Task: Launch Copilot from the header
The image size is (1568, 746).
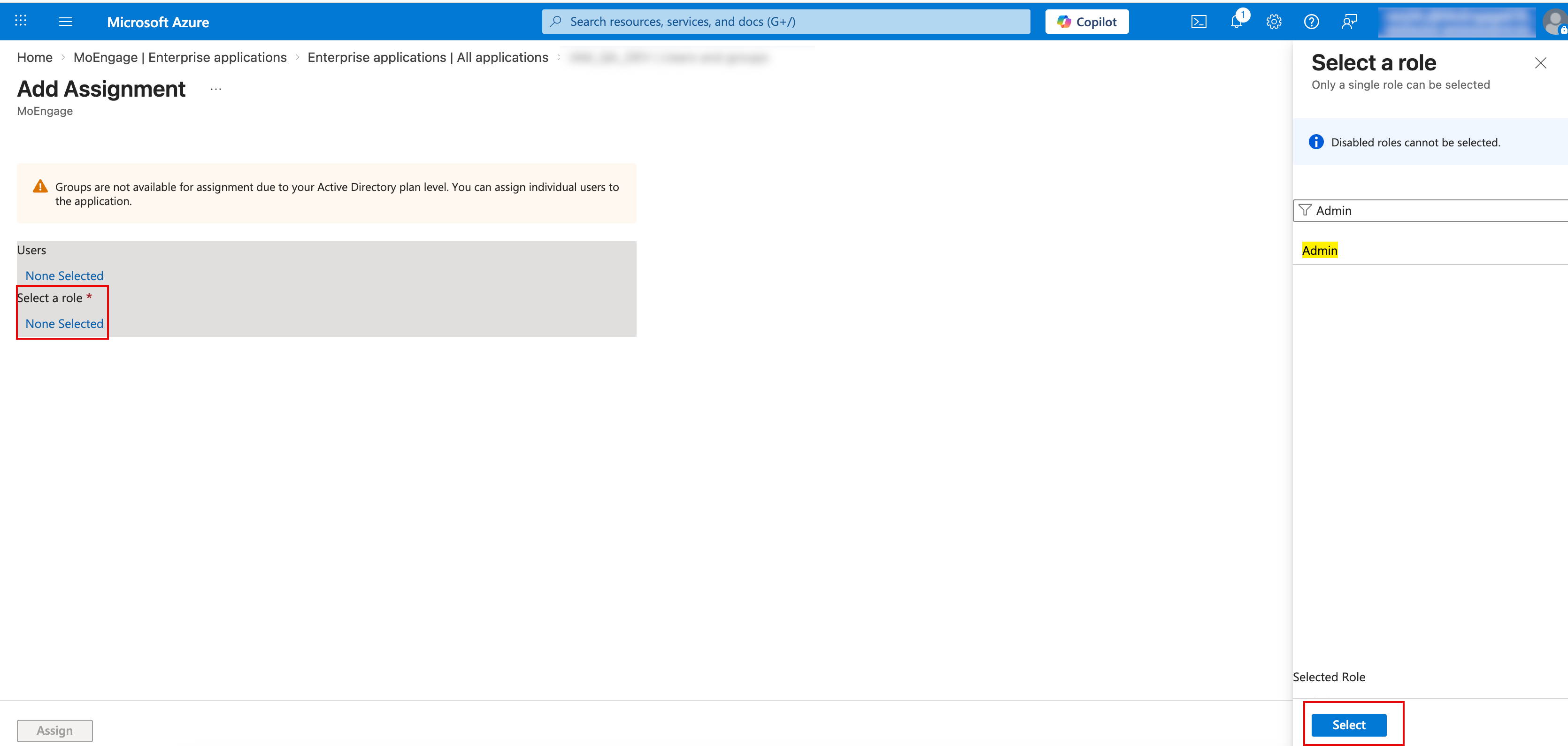Action: point(1086,22)
